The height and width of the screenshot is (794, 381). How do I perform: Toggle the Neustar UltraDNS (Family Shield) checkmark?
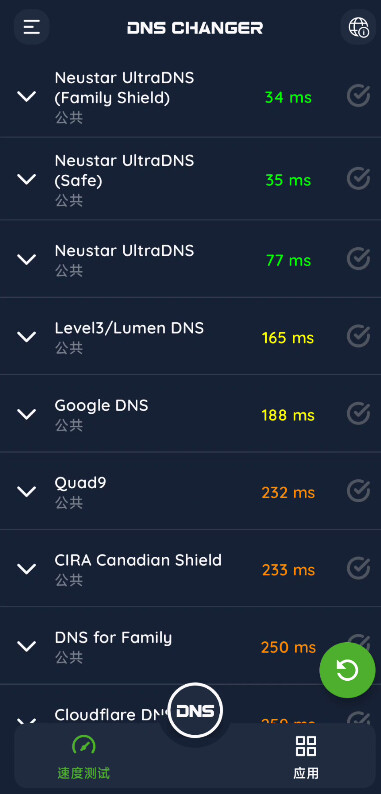tap(358, 96)
